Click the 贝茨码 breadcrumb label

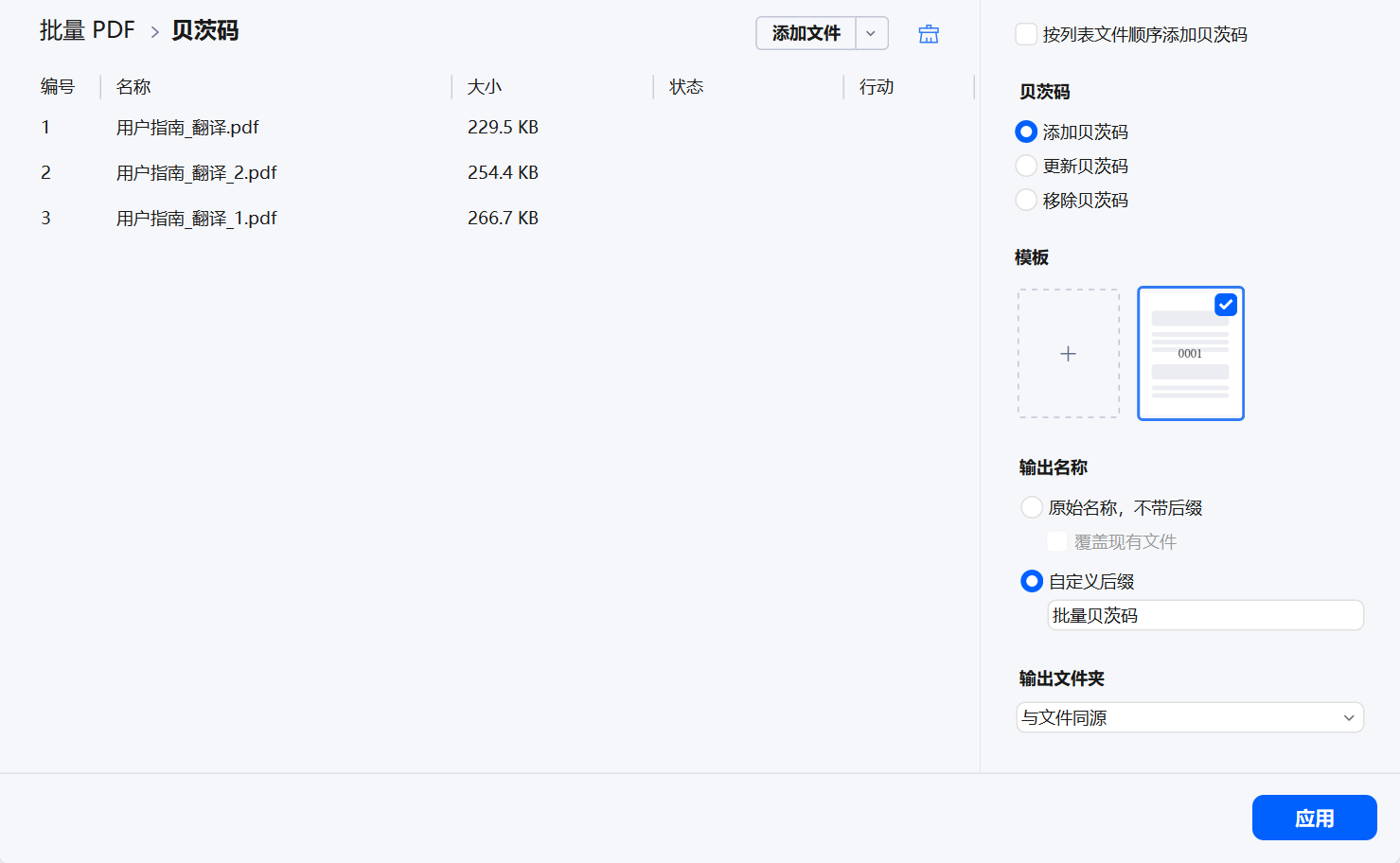[204, 30]
